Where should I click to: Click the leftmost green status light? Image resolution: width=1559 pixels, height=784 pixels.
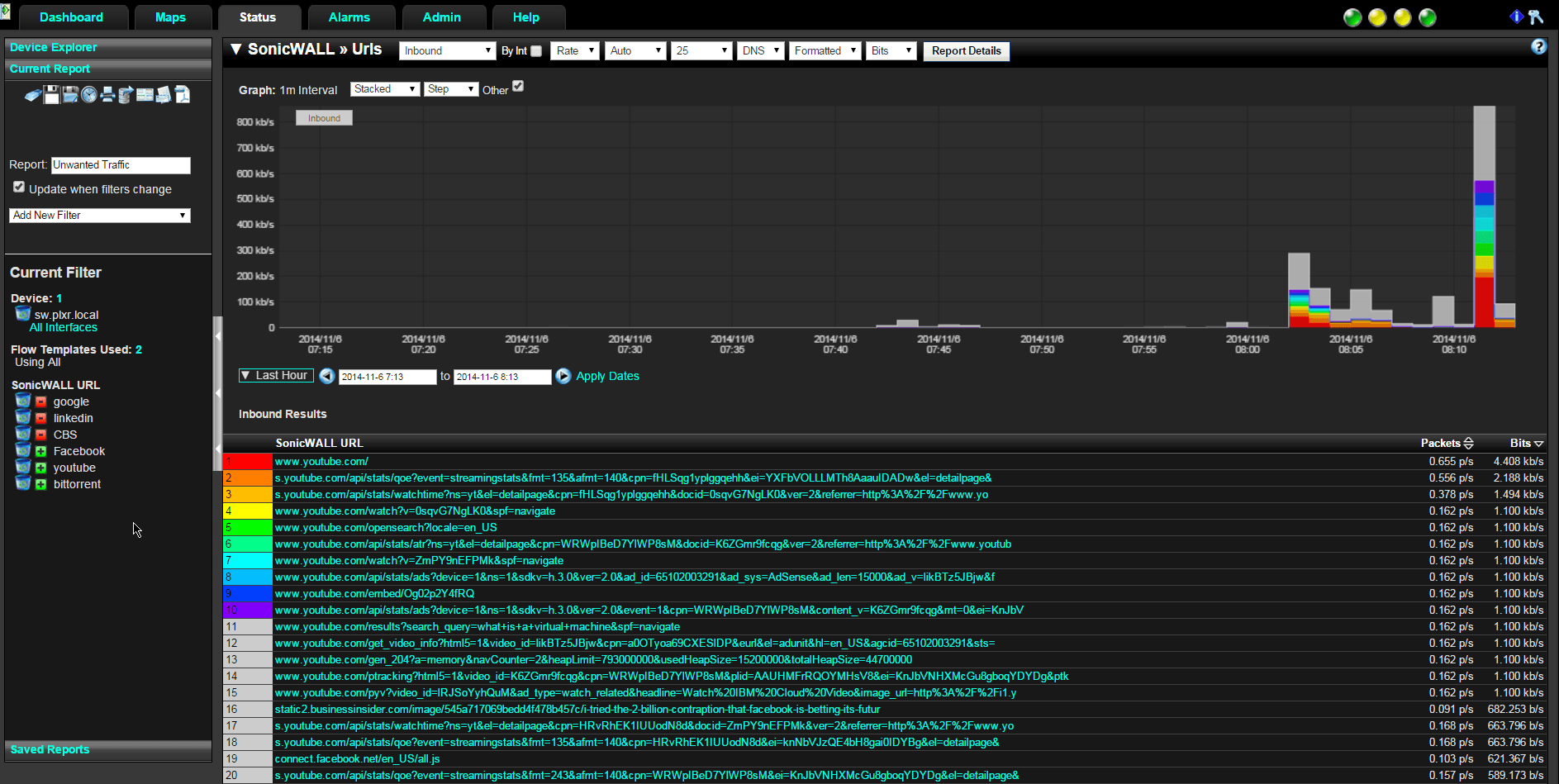click(x=1352, y=17)
